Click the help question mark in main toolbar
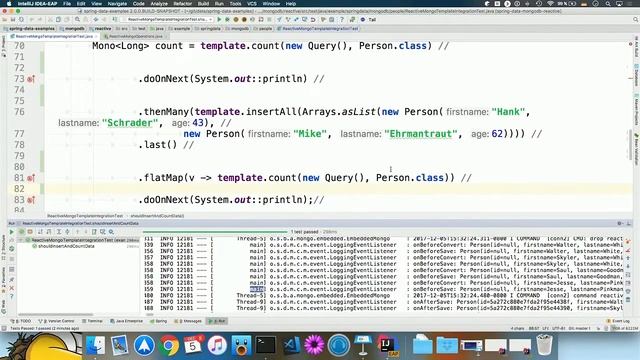 pyautogui.click(x=342, y=19)
